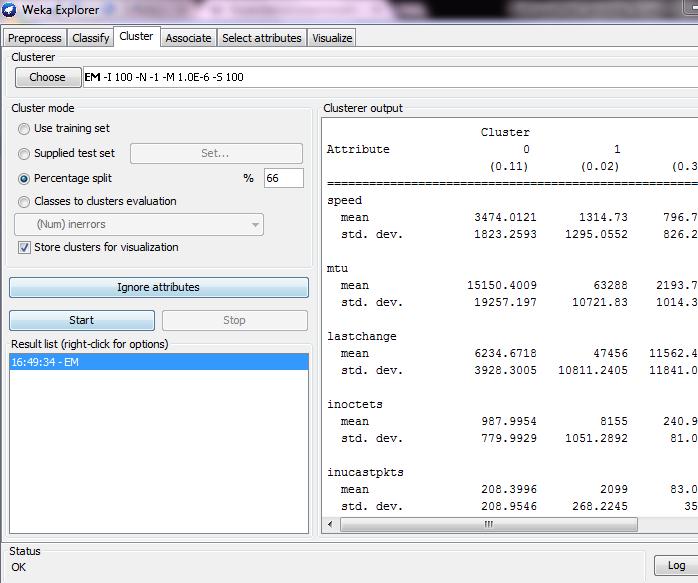698x583 pixels.
Task: Open the Log button
Action: click(676, 565)
